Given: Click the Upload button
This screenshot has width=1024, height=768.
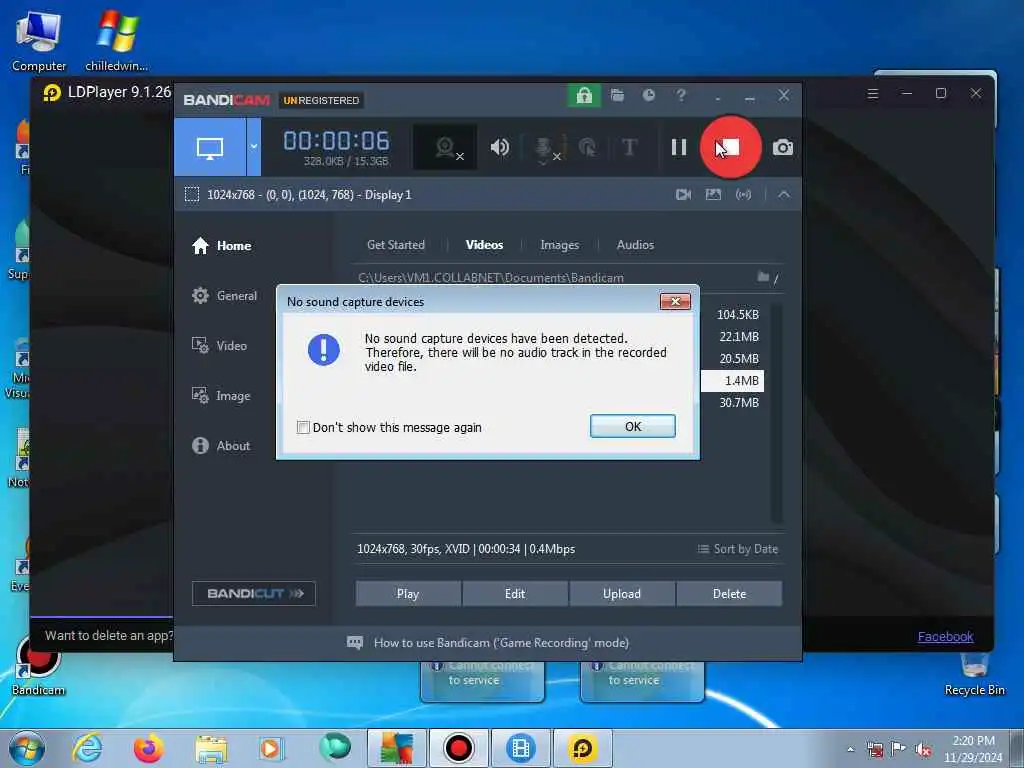Looking at the screenshot, I should click(622, 594).
